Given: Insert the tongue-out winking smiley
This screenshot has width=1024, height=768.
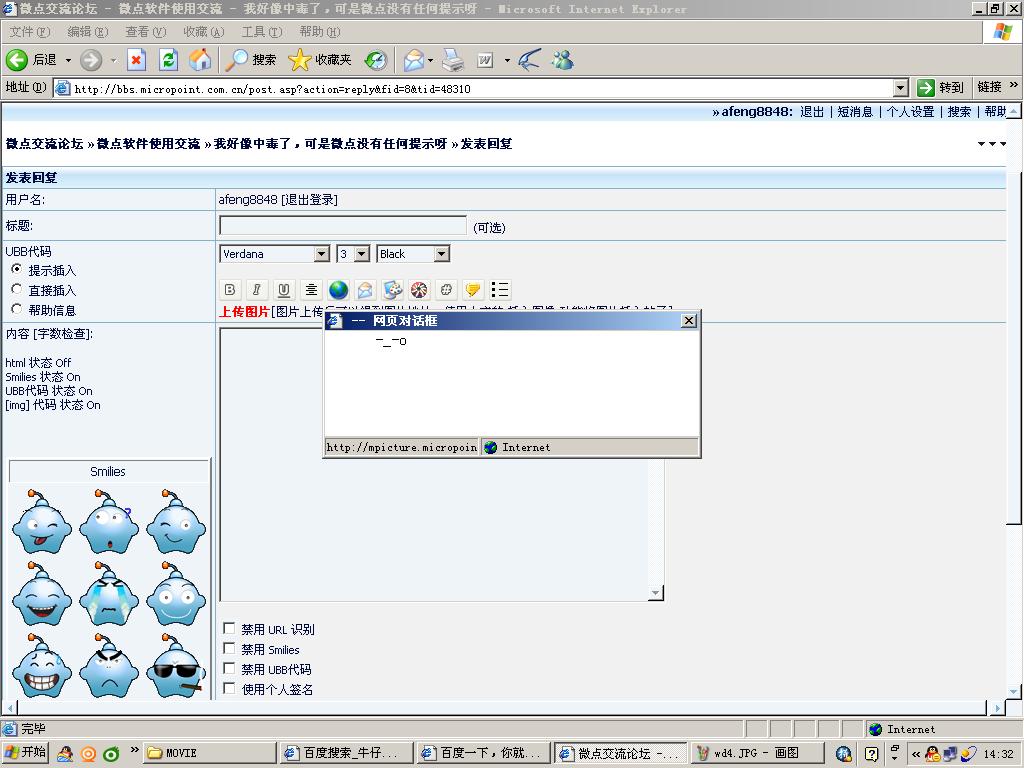Looking at the screenshot, I should pyautogui.click(x=42, y=522).
